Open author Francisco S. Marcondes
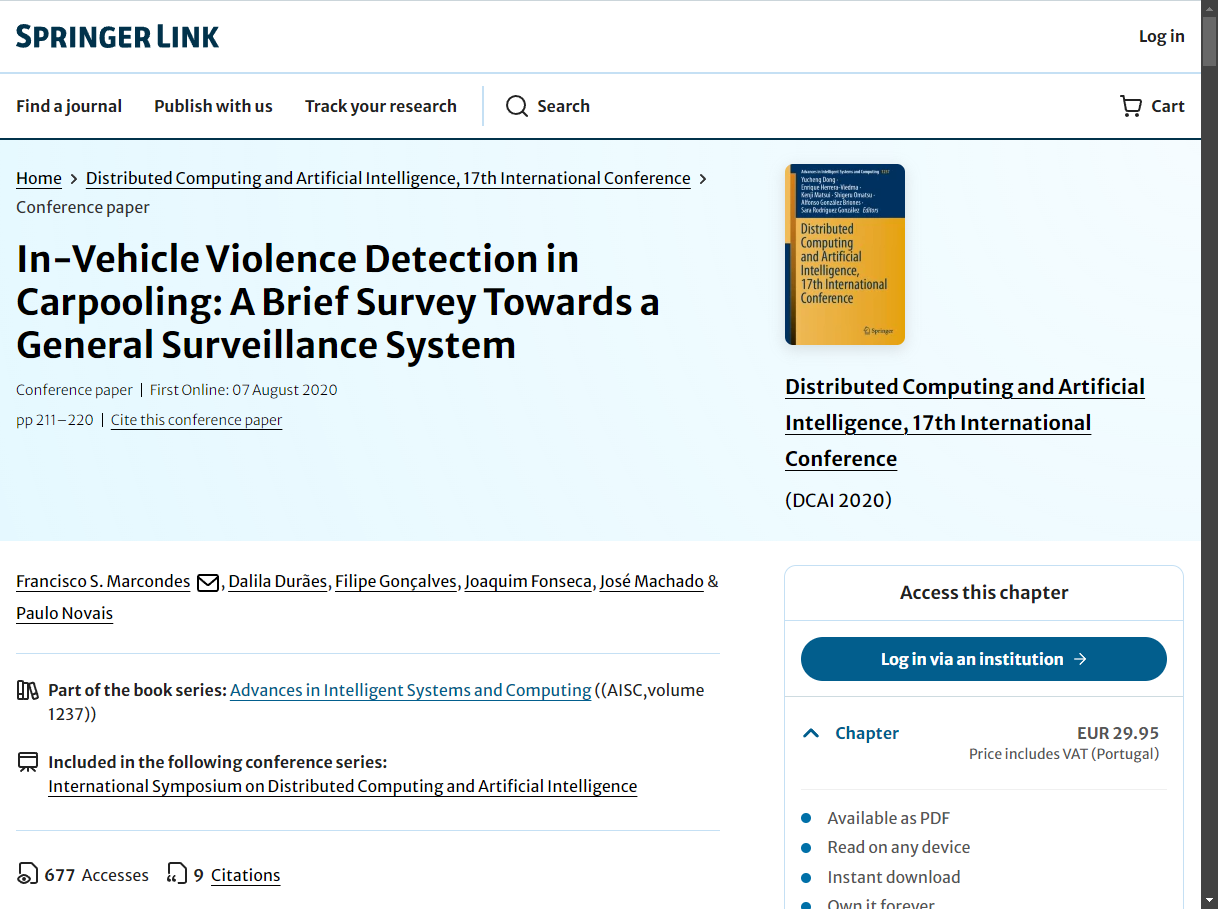The image size is (1218, 909). coord(103,581)
